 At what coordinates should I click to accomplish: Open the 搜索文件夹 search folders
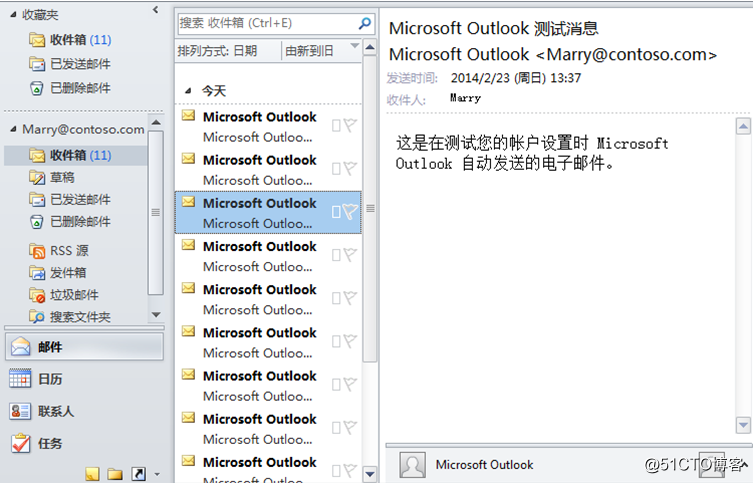pos(70,317)
